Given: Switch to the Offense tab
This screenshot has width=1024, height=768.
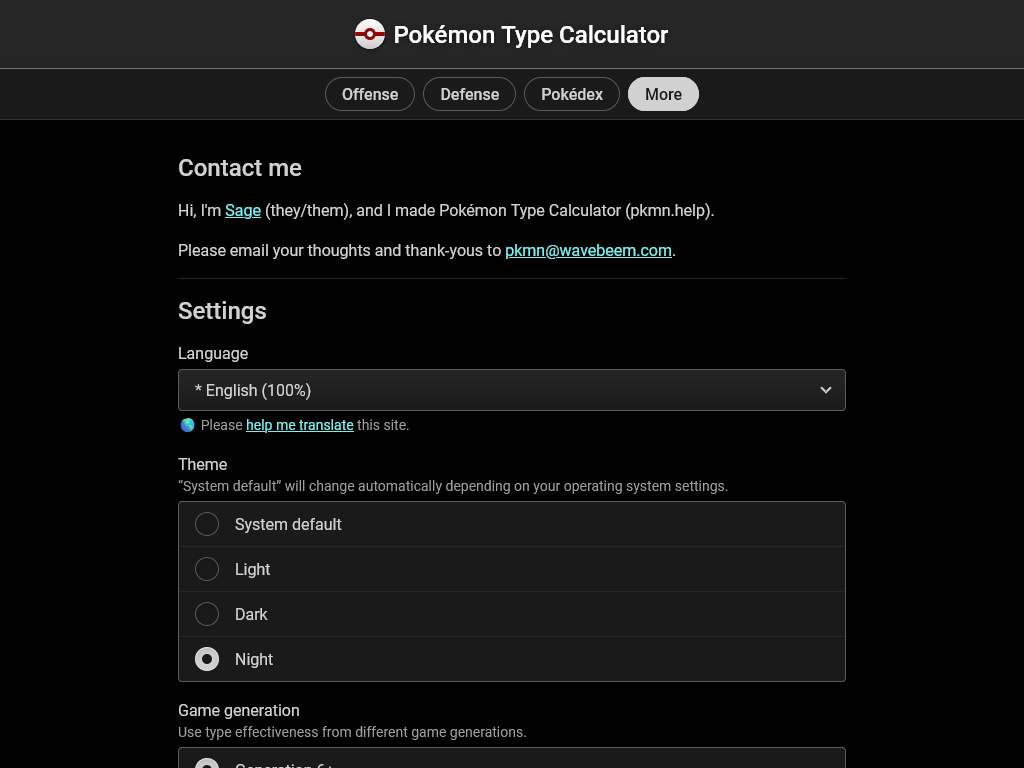Looking at the screenshot, I should (x=370, y=94).
